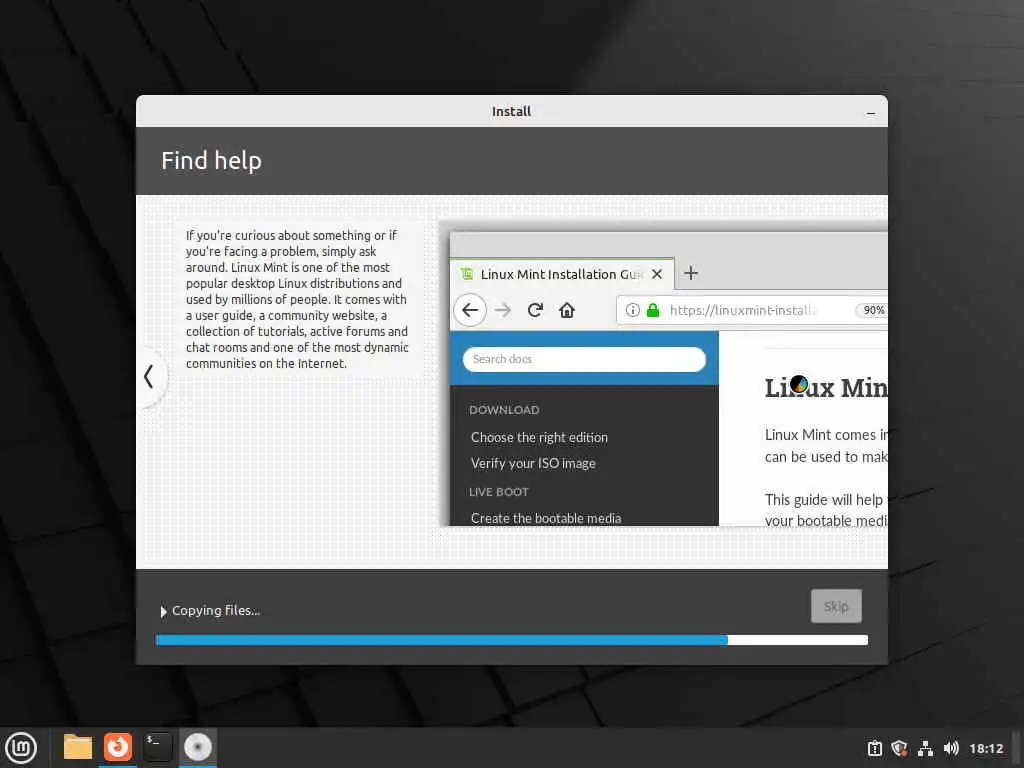Launch Firefox from the taskbar
This screenshot has height=768, width=1024.
coord(118,747)
